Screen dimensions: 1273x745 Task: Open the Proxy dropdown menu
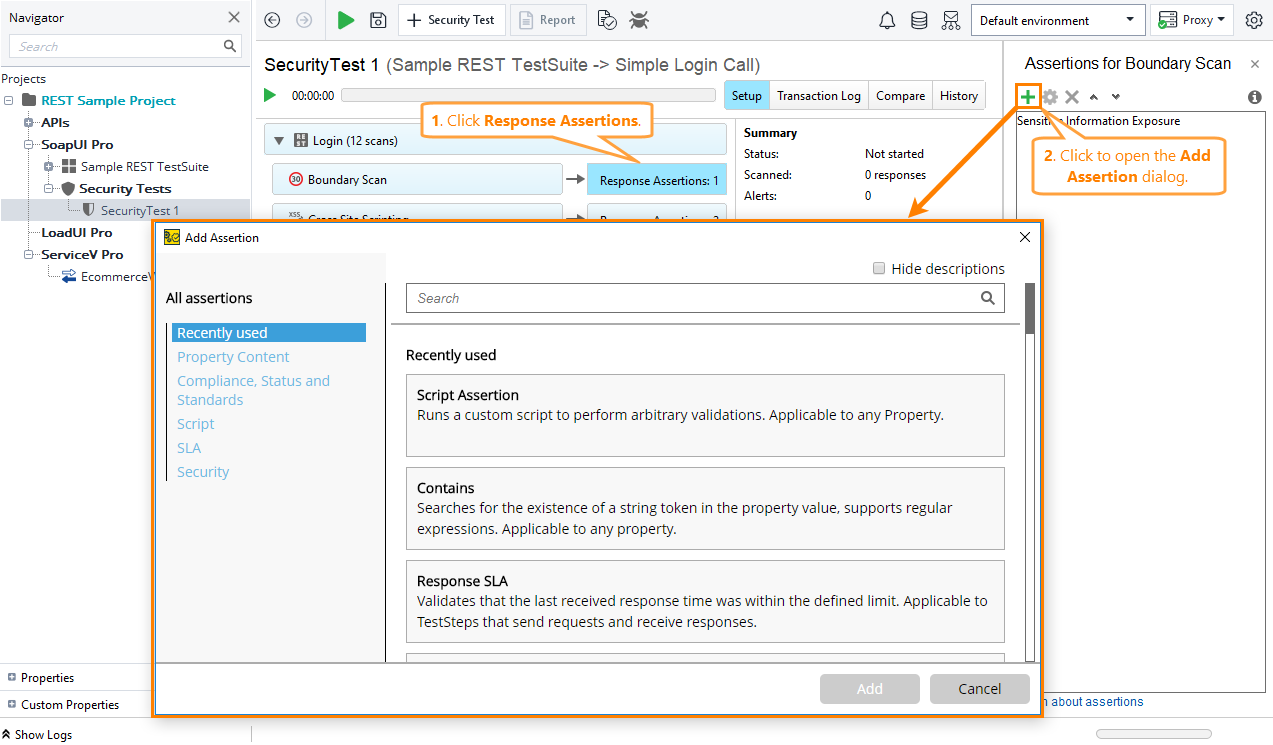(1192, 20)
